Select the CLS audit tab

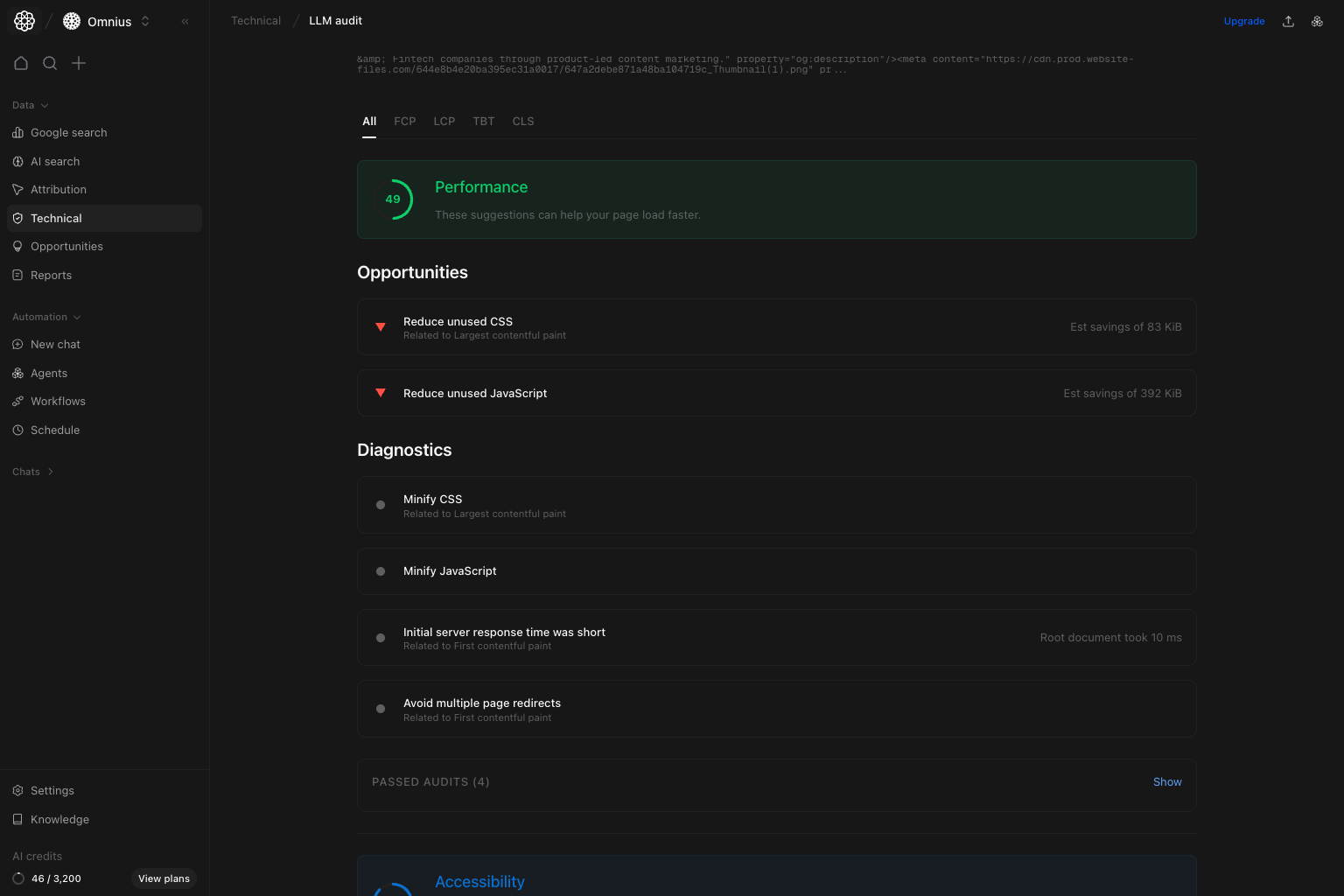(522, 121)
